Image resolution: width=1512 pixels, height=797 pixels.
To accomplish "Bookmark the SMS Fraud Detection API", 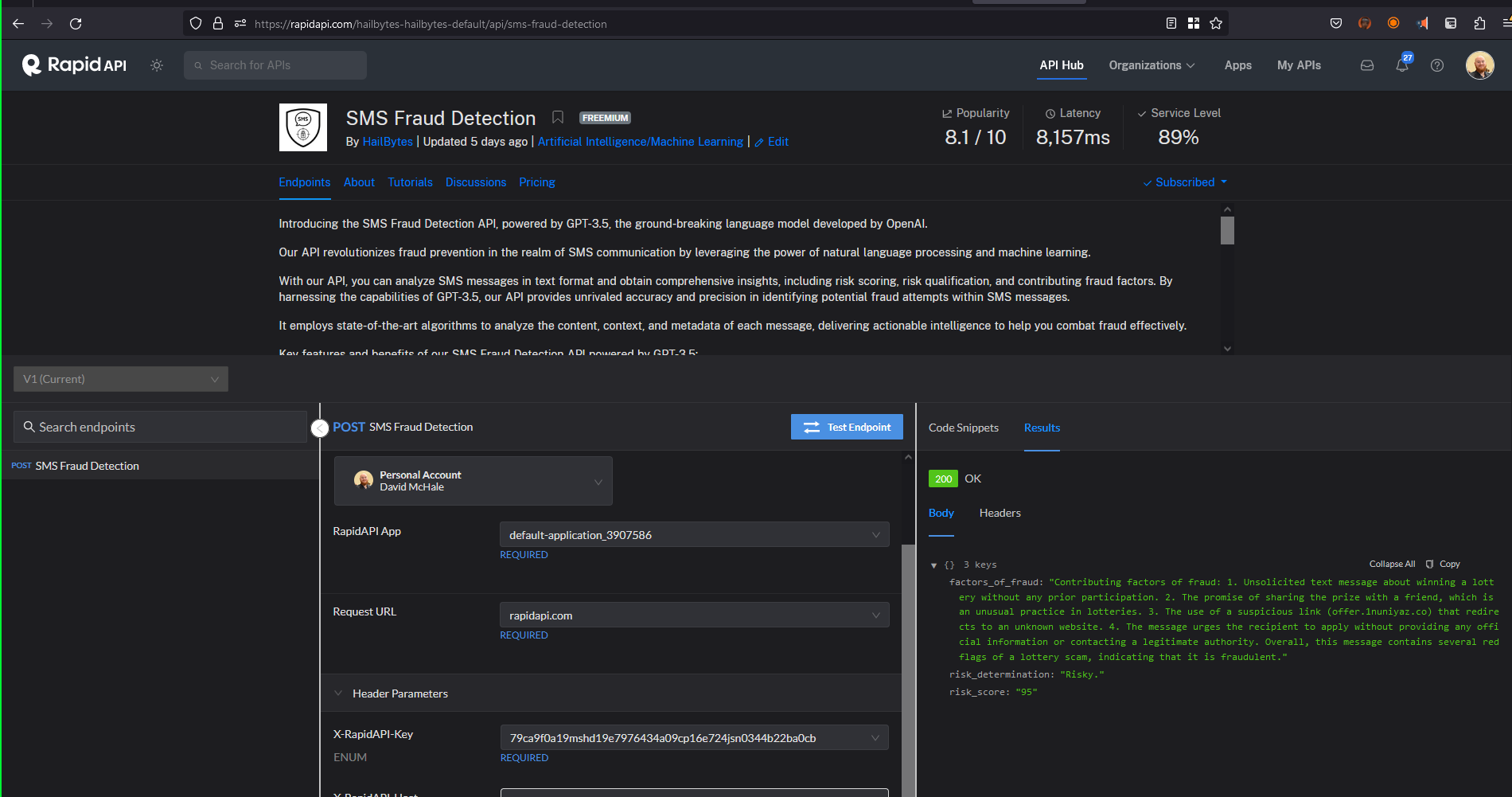I will click(558, 118).
